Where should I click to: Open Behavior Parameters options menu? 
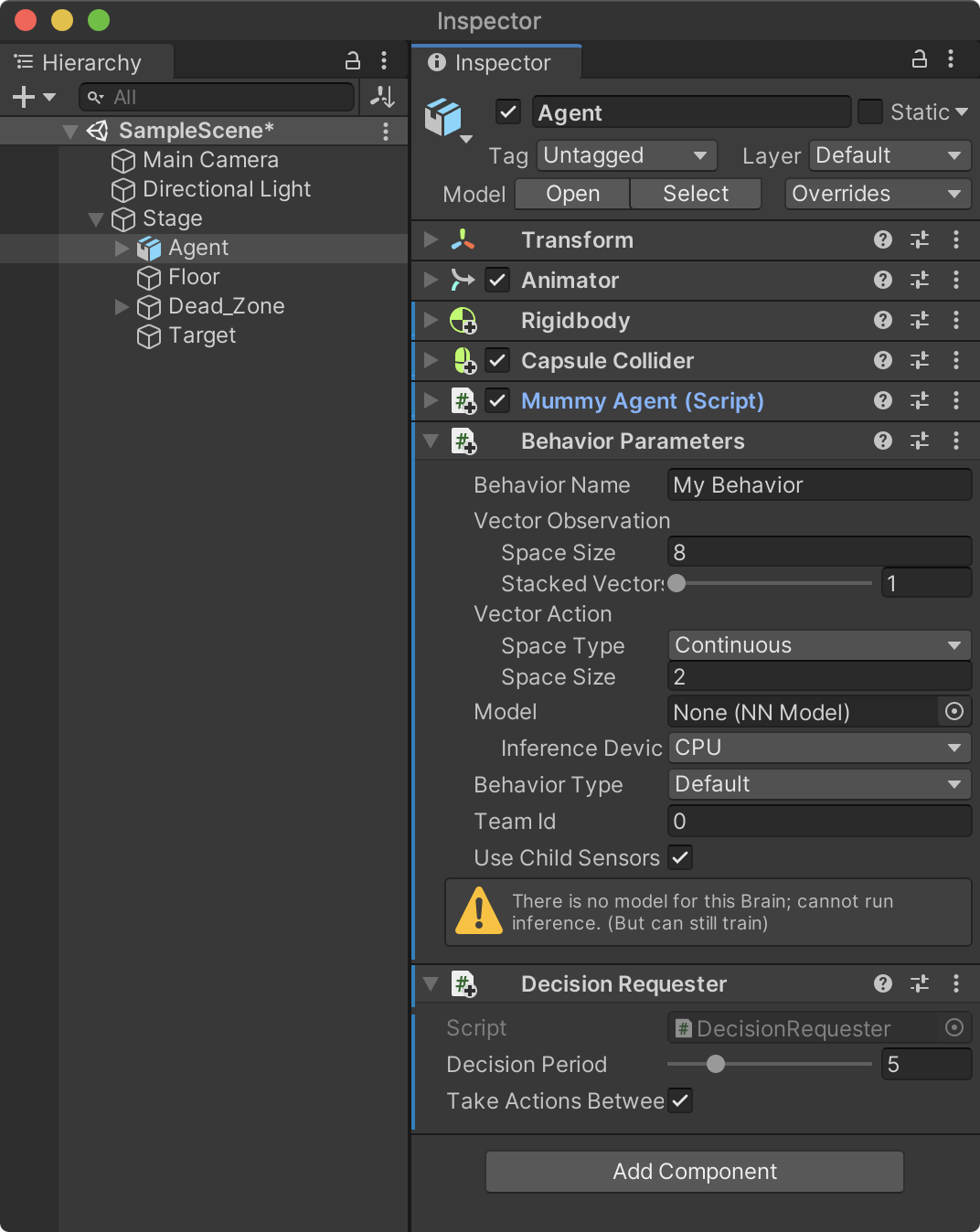(956, 441)
